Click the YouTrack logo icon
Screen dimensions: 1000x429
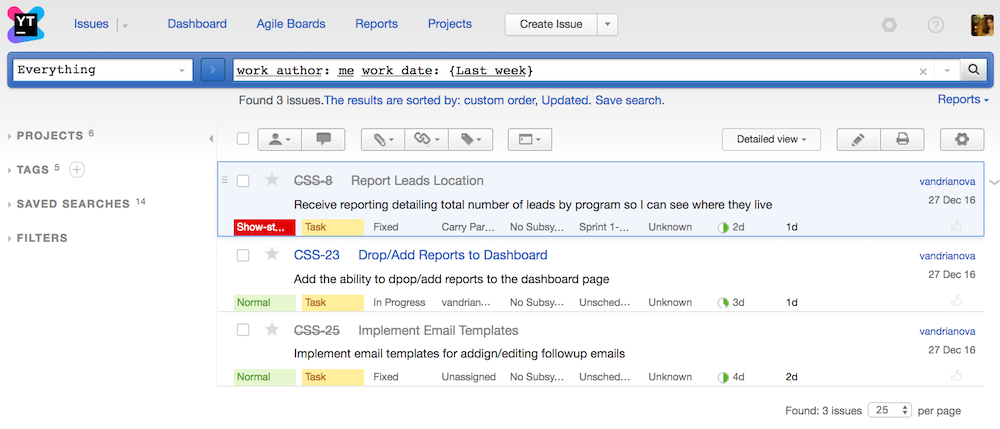click(x=26, y=24)
